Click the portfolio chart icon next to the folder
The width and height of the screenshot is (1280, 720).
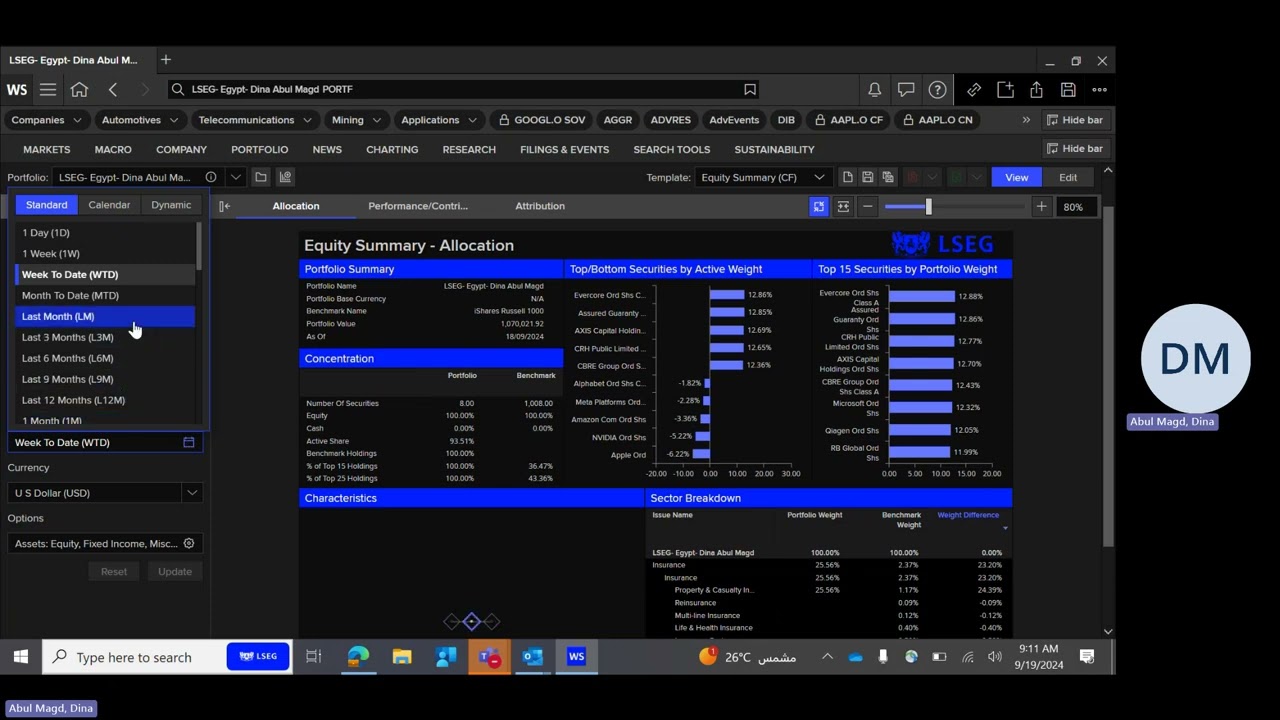click(x=285, y=177)
